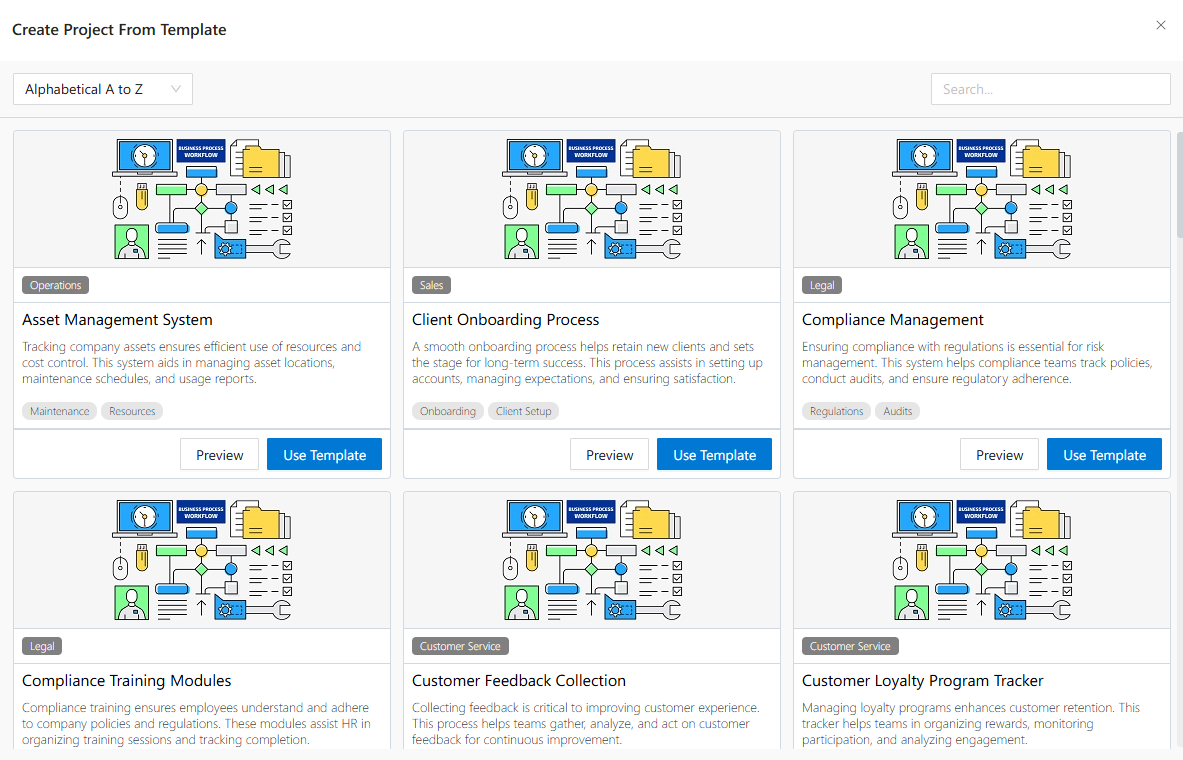This screenshot has height=760, width=1183.
Task: Open the Alphabetical A to Z sort dropdown
Action: 103,89
